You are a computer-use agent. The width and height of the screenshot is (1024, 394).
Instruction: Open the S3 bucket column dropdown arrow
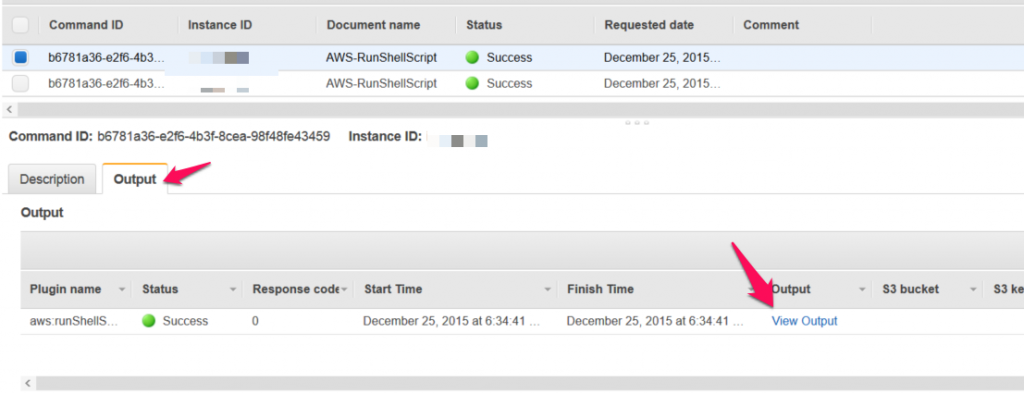coord(973,289)
